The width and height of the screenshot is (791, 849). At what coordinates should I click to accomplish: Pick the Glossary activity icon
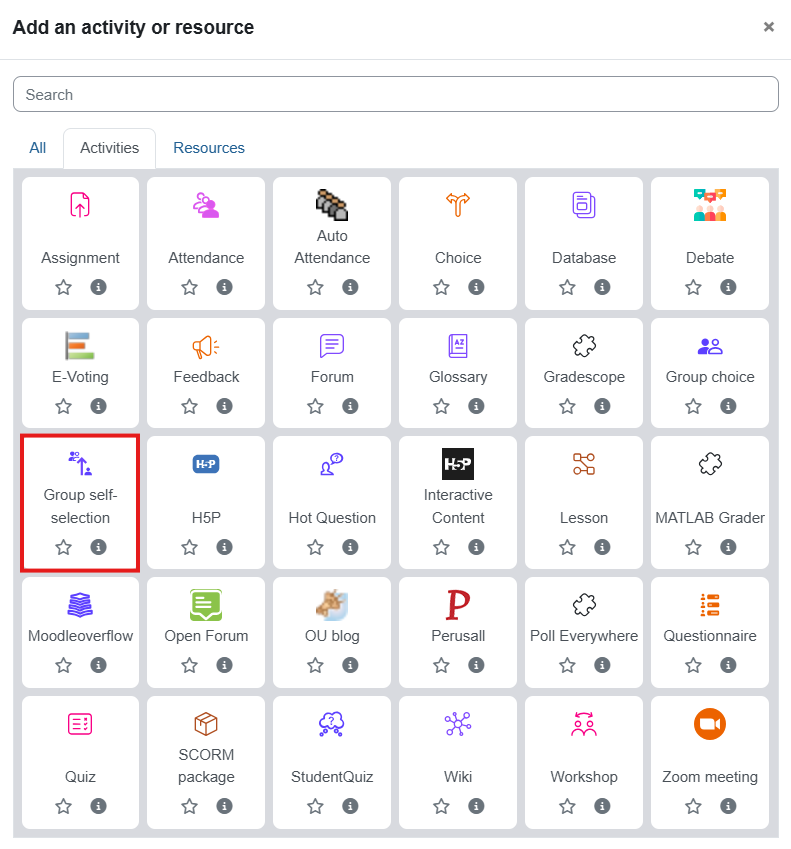pos(458,346)
